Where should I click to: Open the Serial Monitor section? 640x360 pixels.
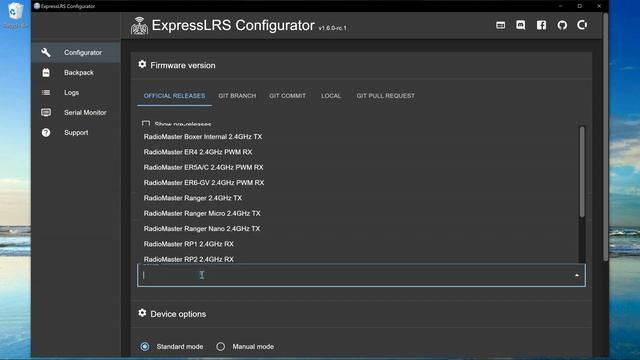point(76,113)
